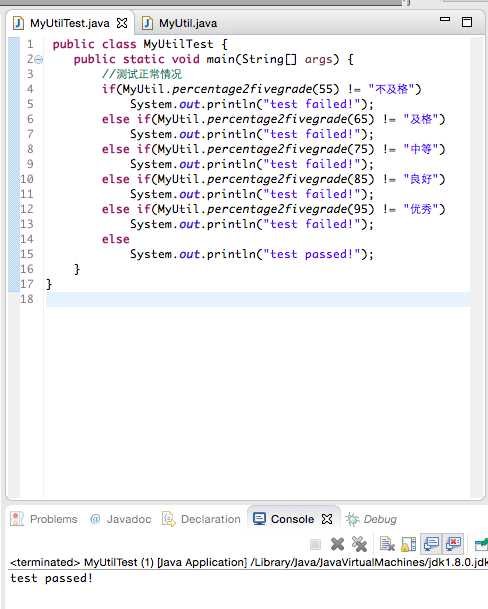The image size is (488, 609).
Task: Select the Console view tab
Action: pyautogui.click(x=292, y=519)
